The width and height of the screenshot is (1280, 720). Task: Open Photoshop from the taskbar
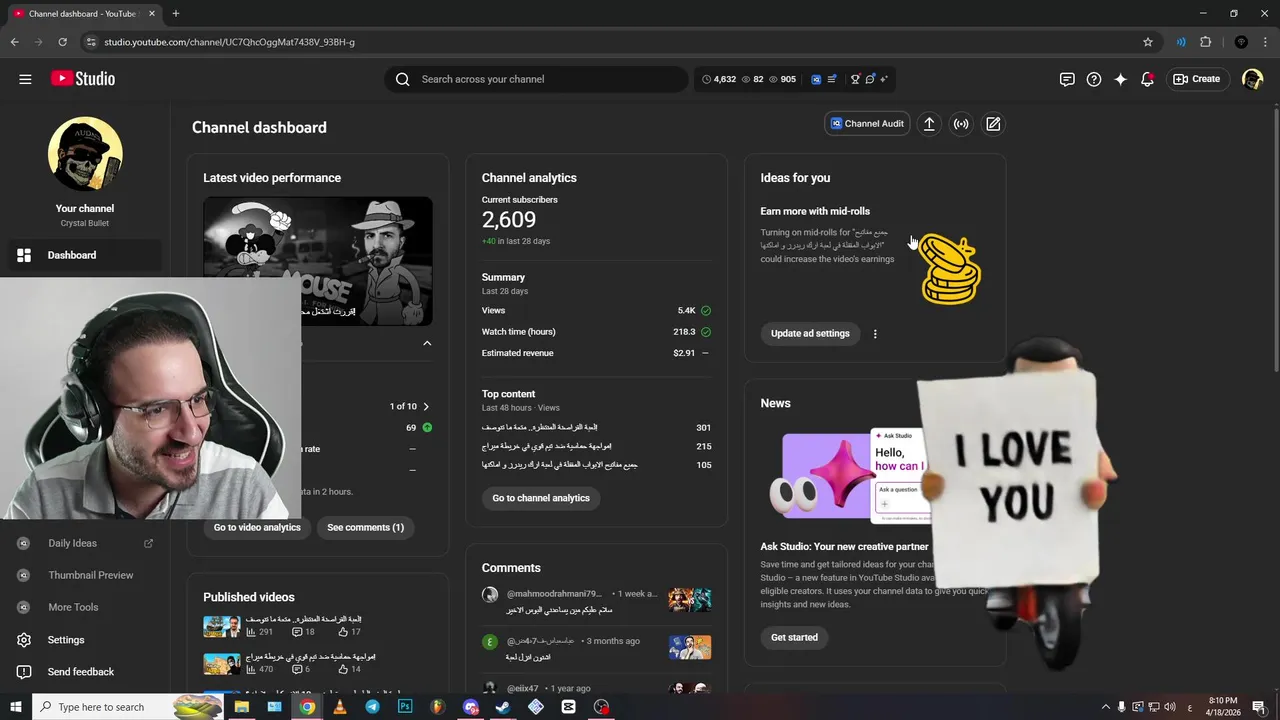click(405, 707)
